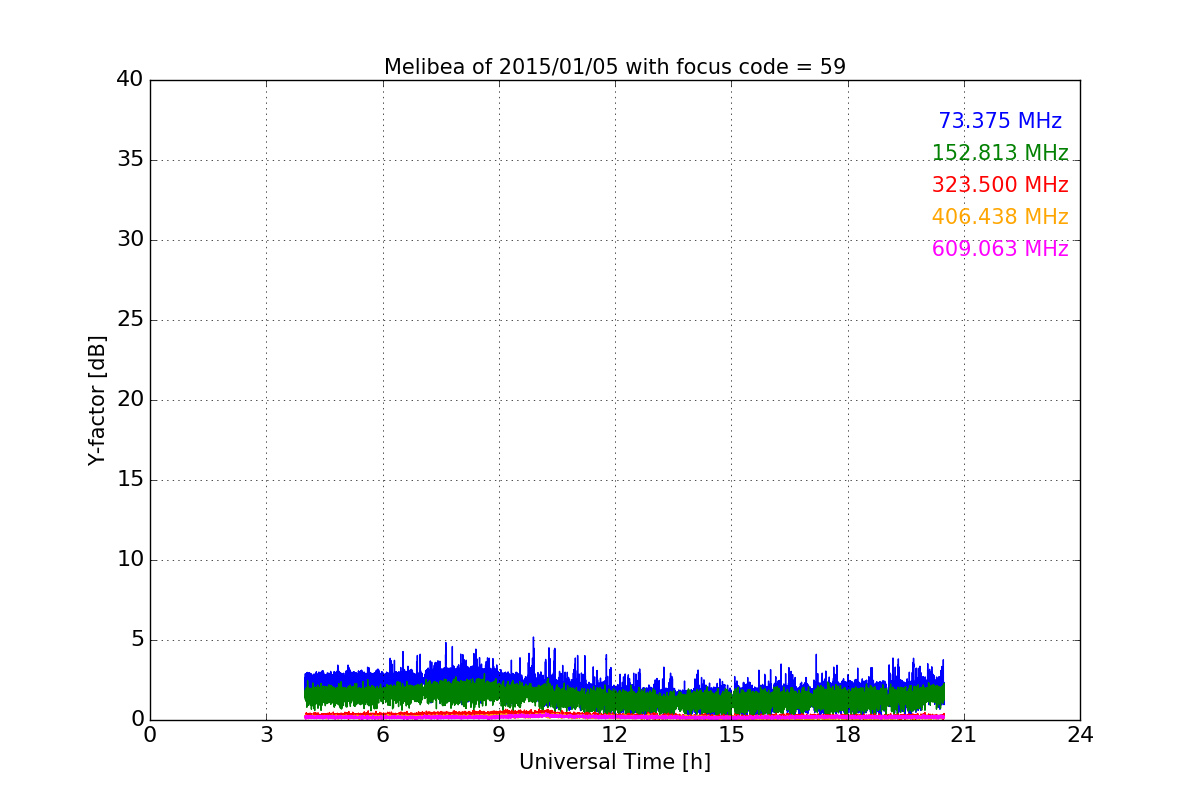The height and width of the screenshot is (800, 1200).
Task: Click the x-axis tick label 21
Action: (964, 735)
